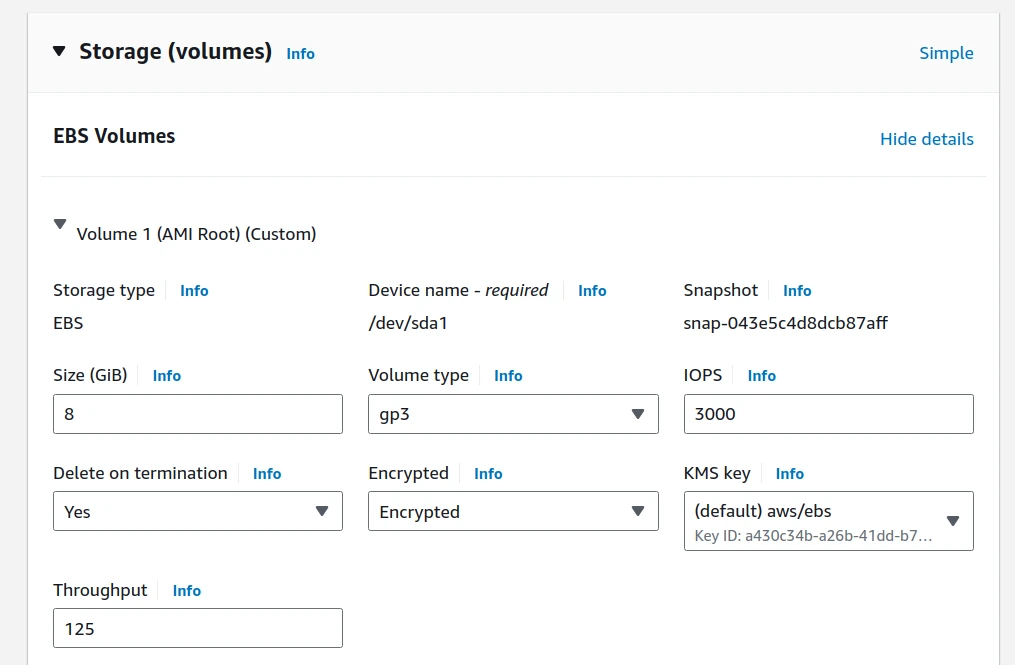
Task: Open Info link beside KMS key
Action: click(790, 473)
